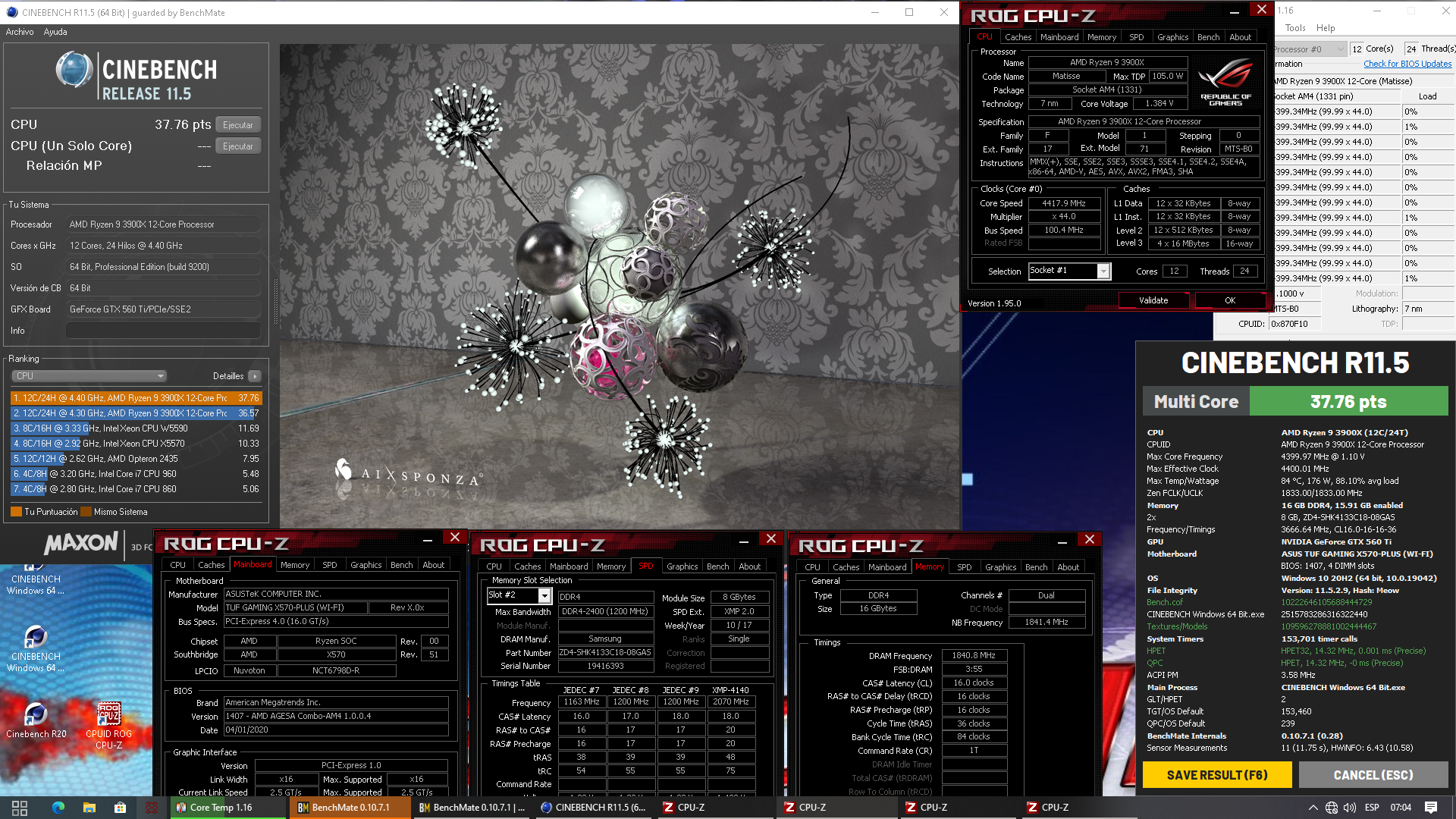Select ranking row 1 with score 37.76
Image resolution: width=1456 pixels, height=819 pixels.
coord(136,398)
